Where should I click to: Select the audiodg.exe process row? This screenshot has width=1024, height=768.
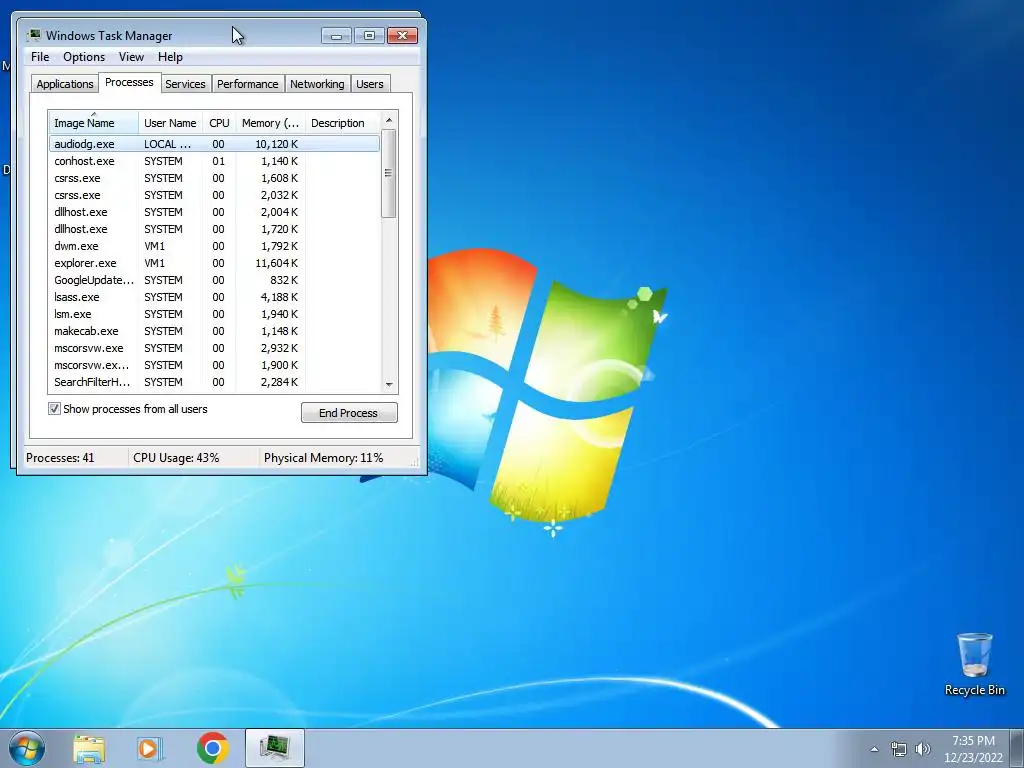[214, 144]
